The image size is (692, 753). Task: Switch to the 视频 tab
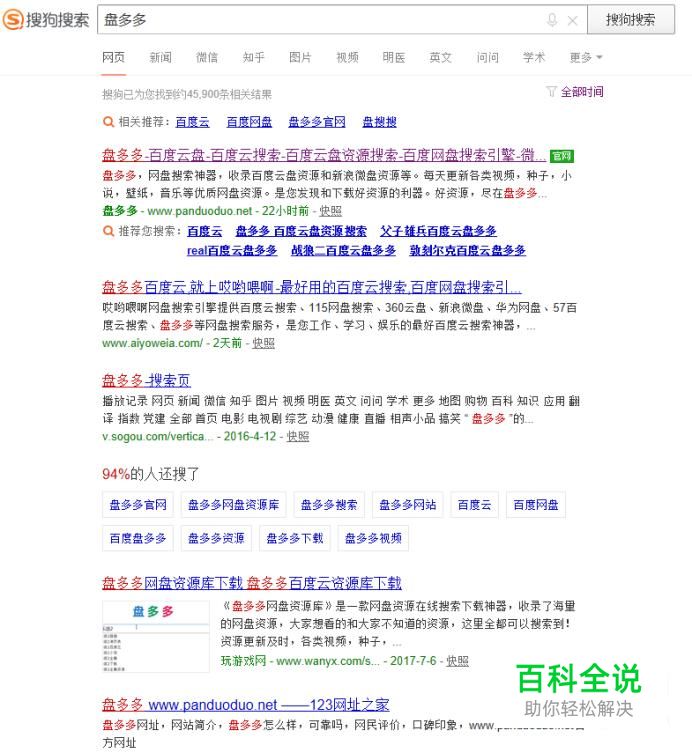(347, 58)
